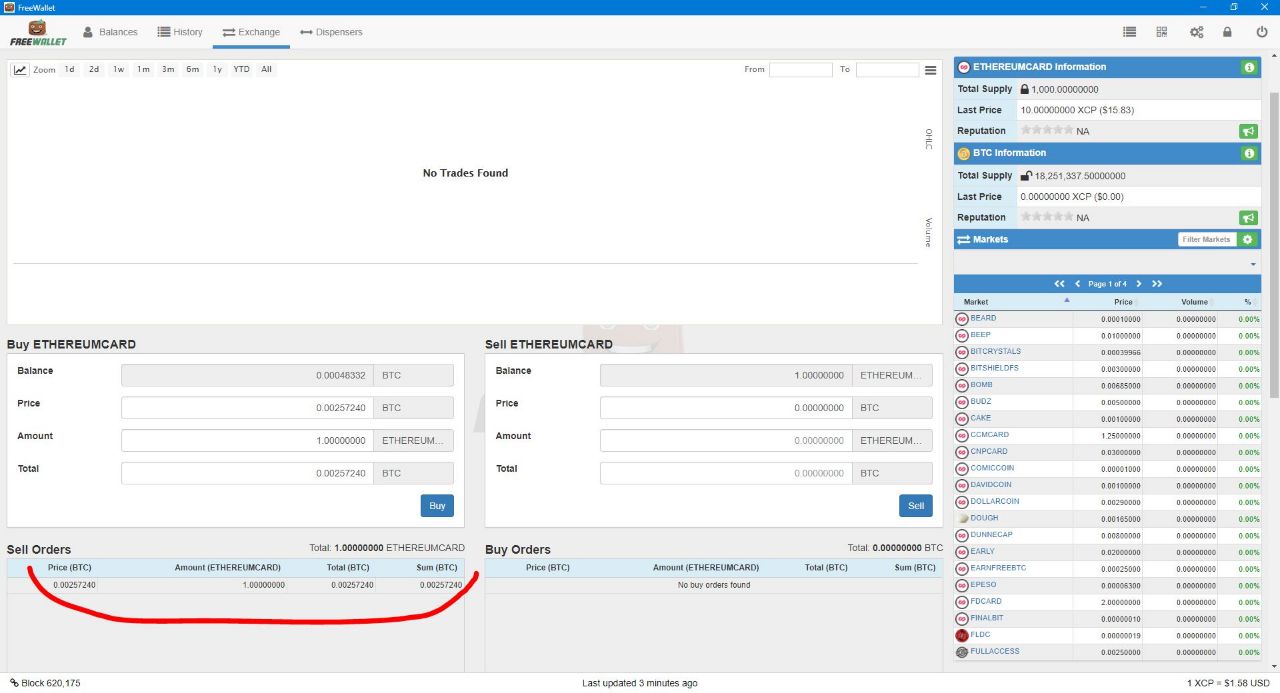Click '1 XCP = $1.58 USD' status text
This screenshot has width=1280, height=693.
pyautogui.click(x=1228, y=683)
